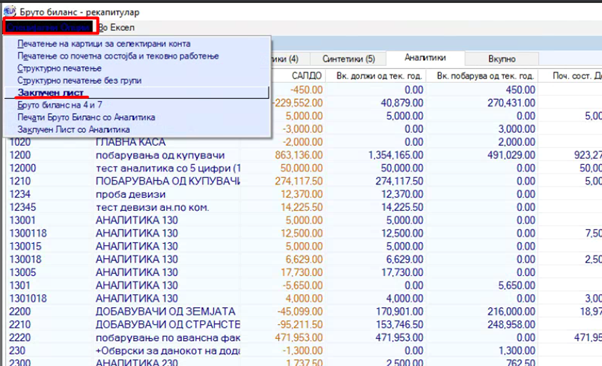The height and width of the screenshot is (366, 602).
Task: Select Структурно печатење без групи
Action: click(x=79, y=81)
